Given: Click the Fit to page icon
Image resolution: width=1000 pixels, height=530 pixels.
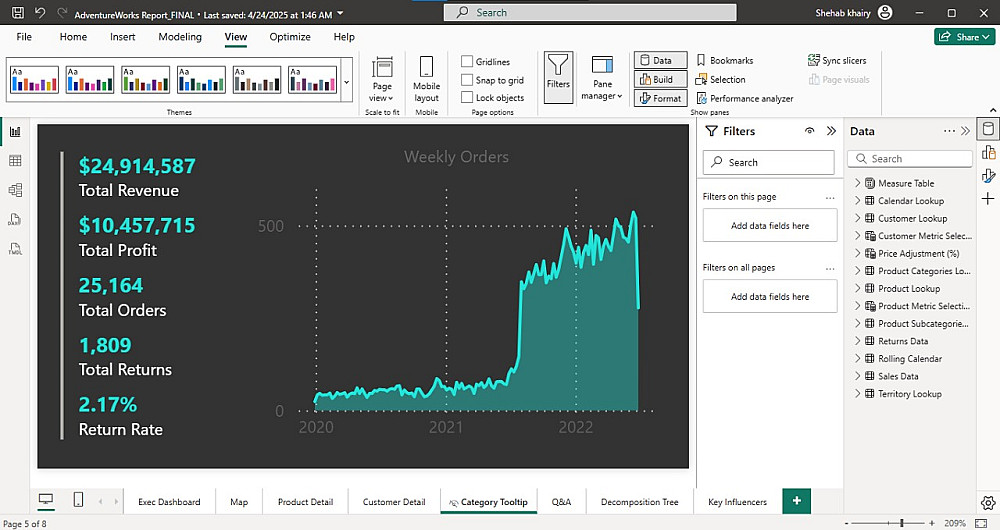Looking at the screenshot, I should click(981, 524).
